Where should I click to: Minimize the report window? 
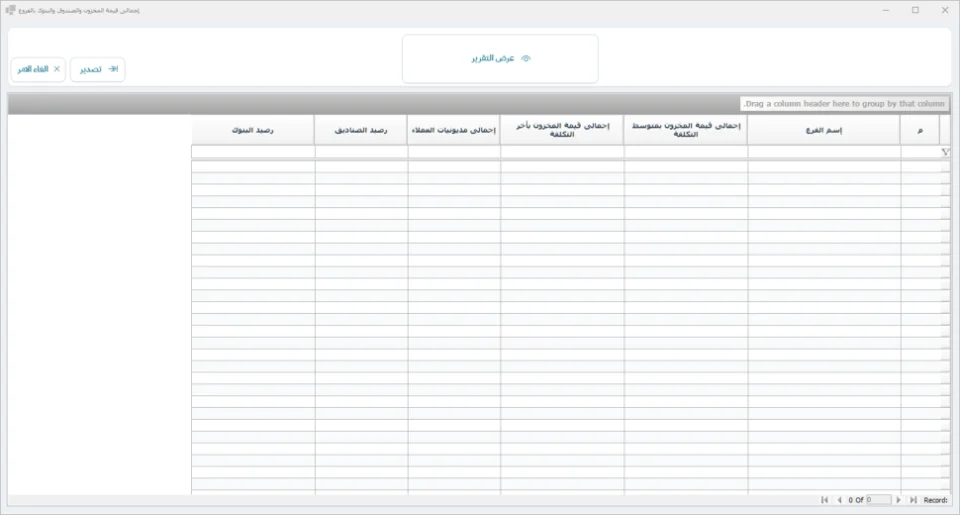click(x=885, y=10)
